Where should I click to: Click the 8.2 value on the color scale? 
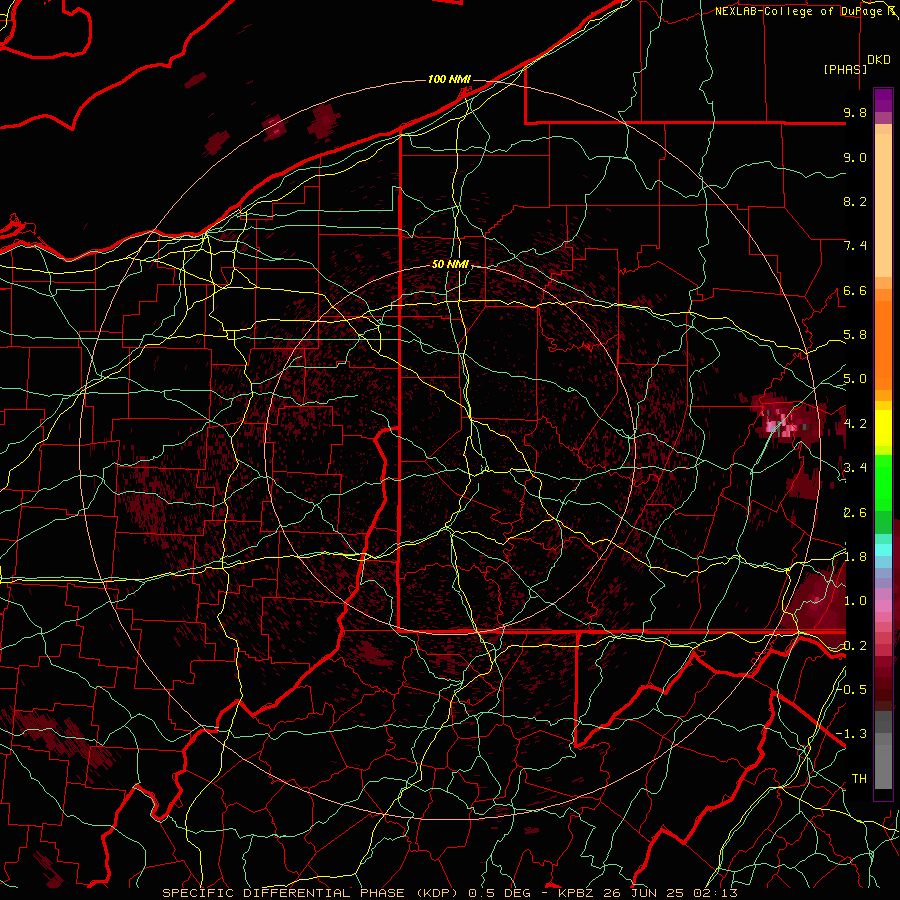point(855,201)
